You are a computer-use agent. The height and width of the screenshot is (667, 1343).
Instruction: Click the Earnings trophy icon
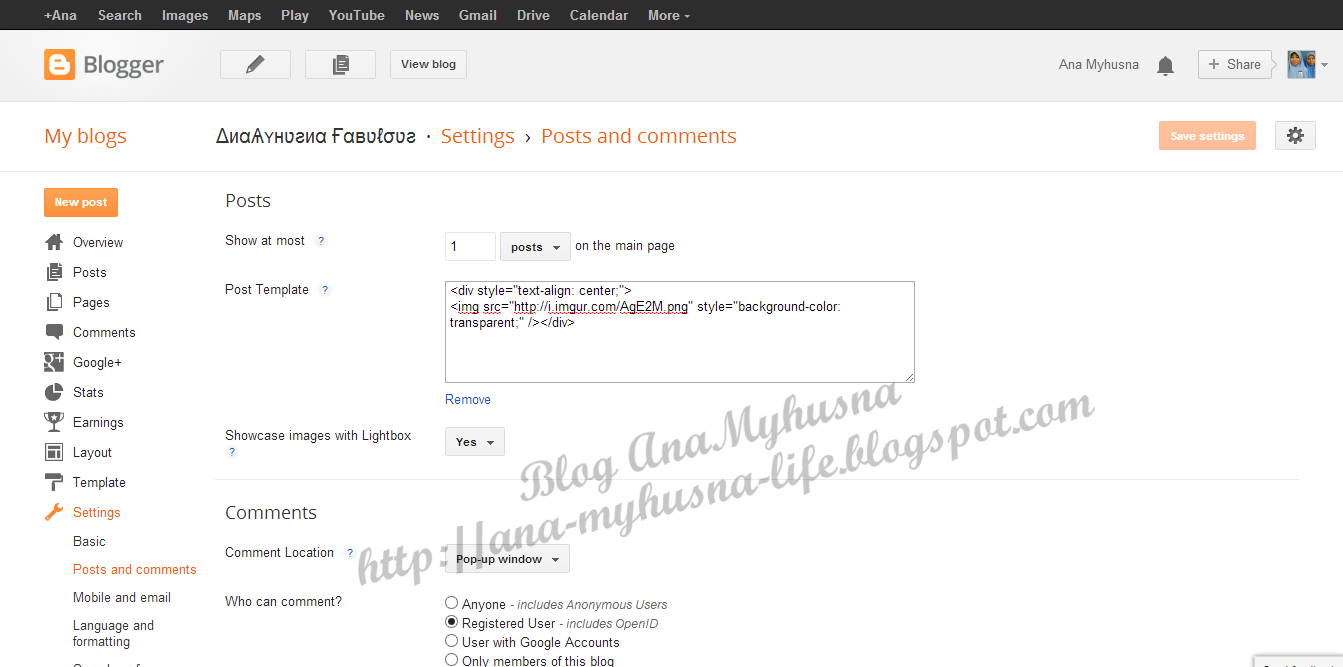coord(54,422)
